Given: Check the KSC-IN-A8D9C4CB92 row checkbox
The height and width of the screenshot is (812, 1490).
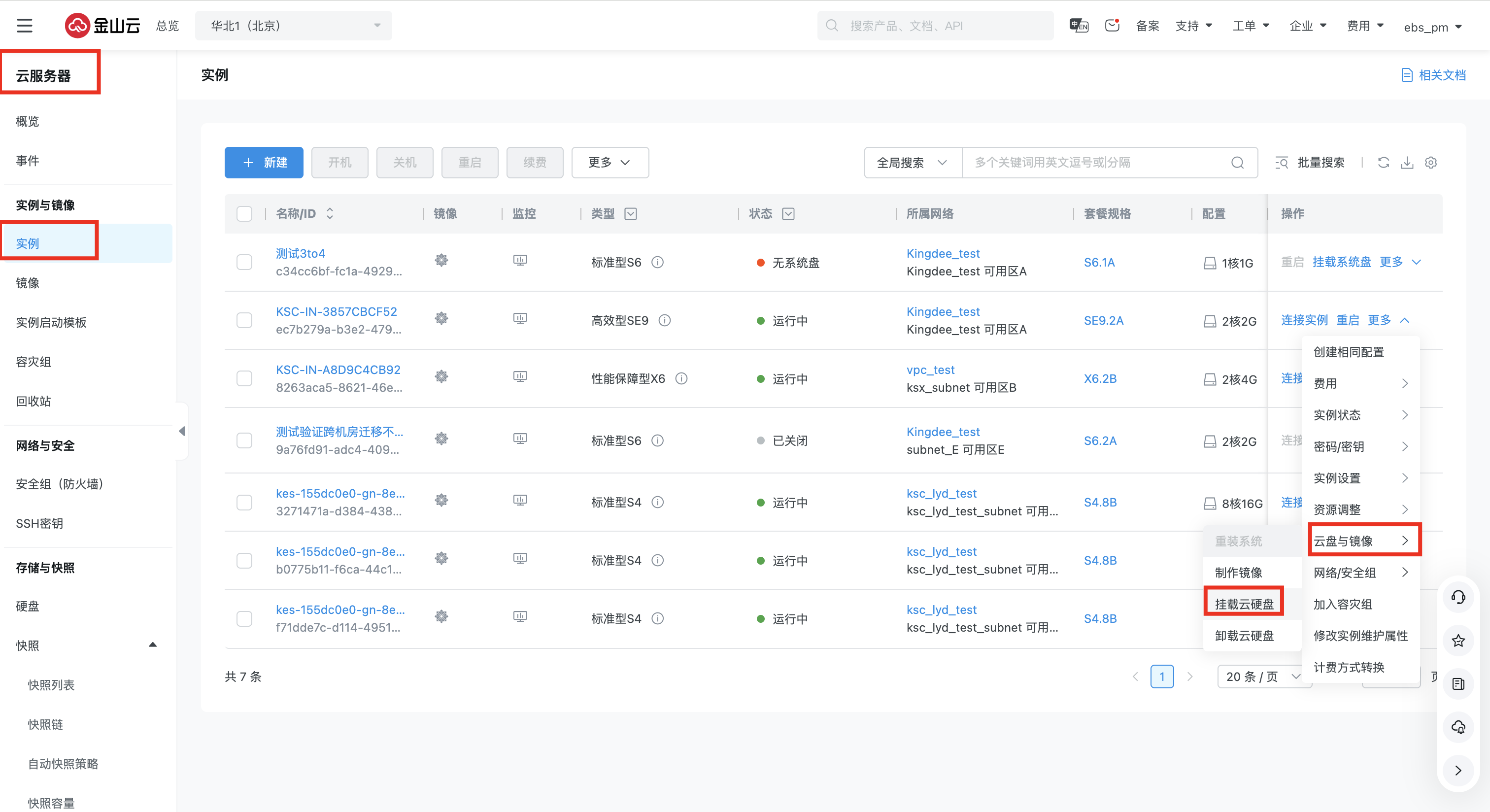Looking at the screenshot, I should pos(244,378).
